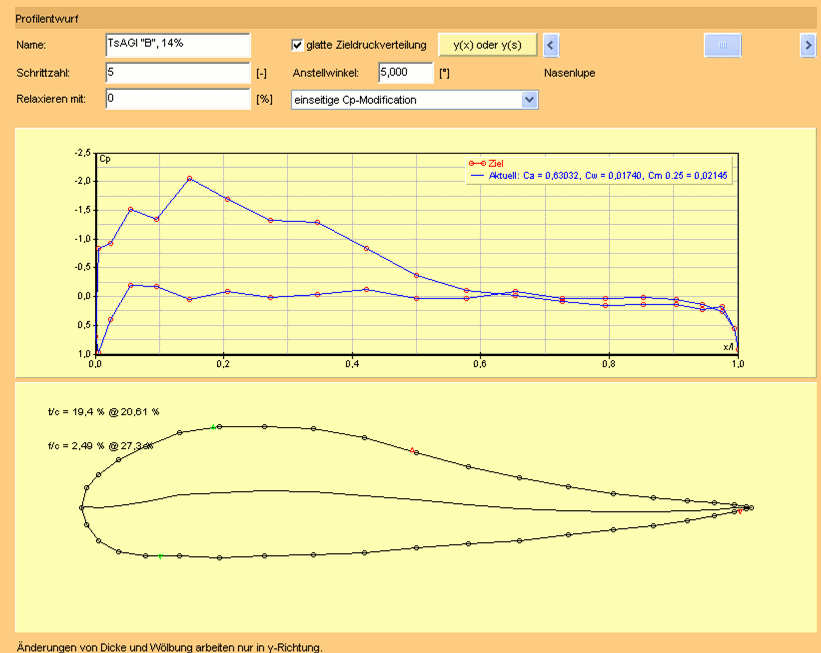The width and height of the screenshot is (821, 653).
Task: Click the Name field with TsAGI text
Action: click(177, 45)
